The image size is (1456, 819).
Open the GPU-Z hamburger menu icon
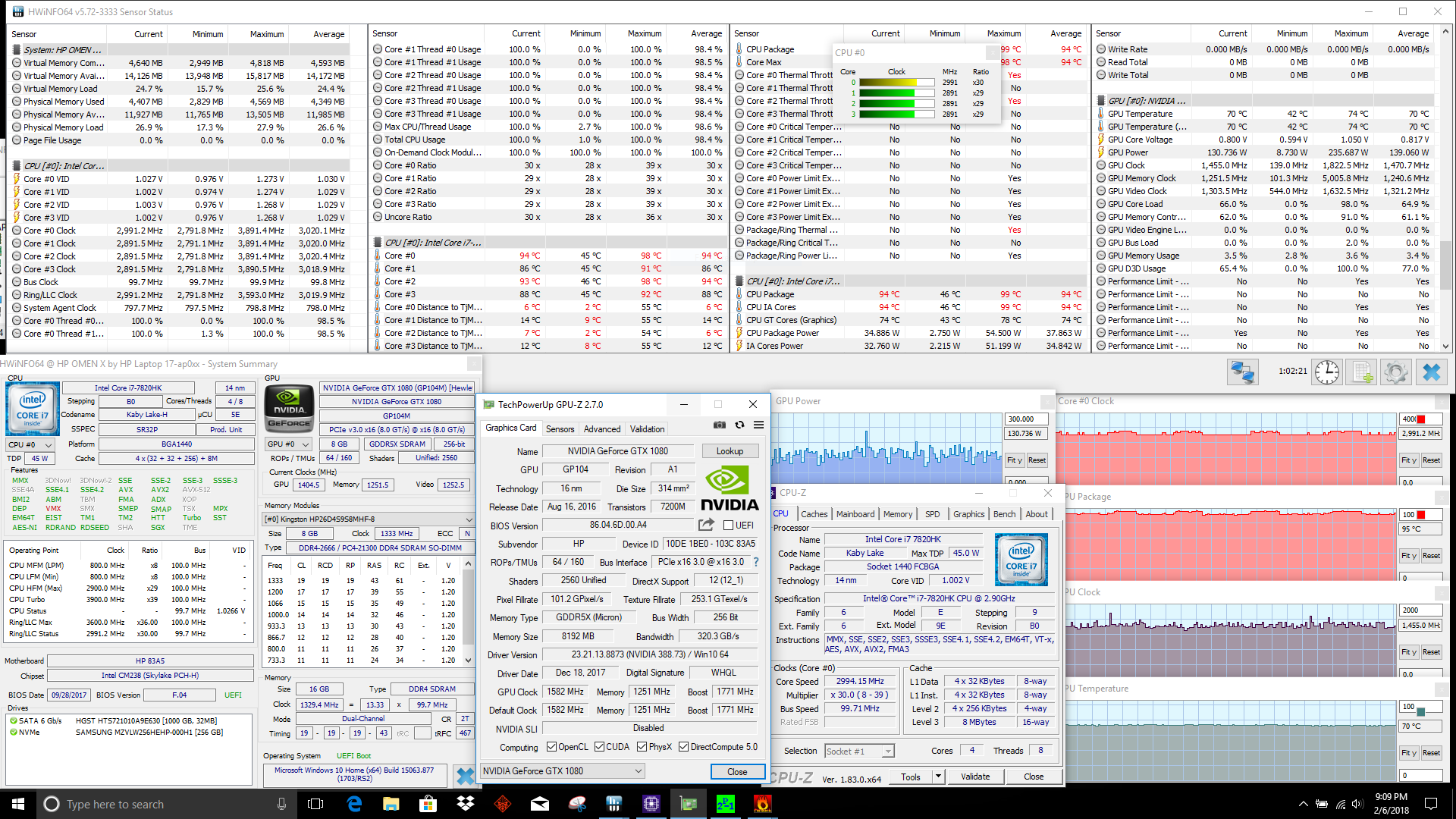coord(758,425)
